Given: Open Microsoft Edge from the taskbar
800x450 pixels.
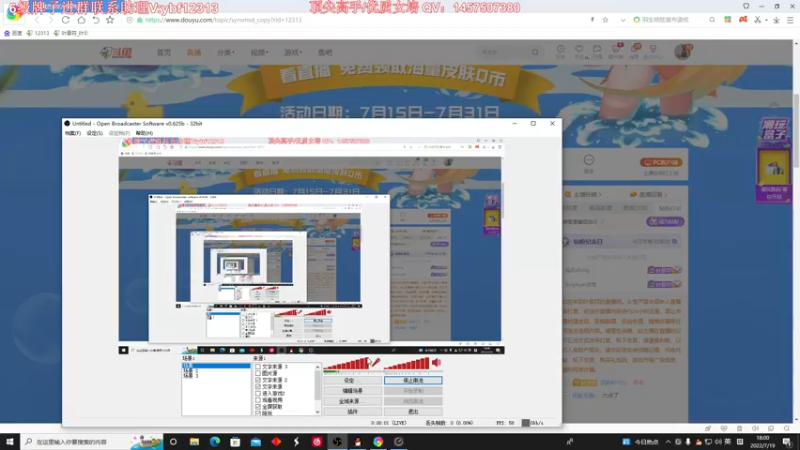Looking at the screenshot, I should pyautogui.click(x=215, y=441).
